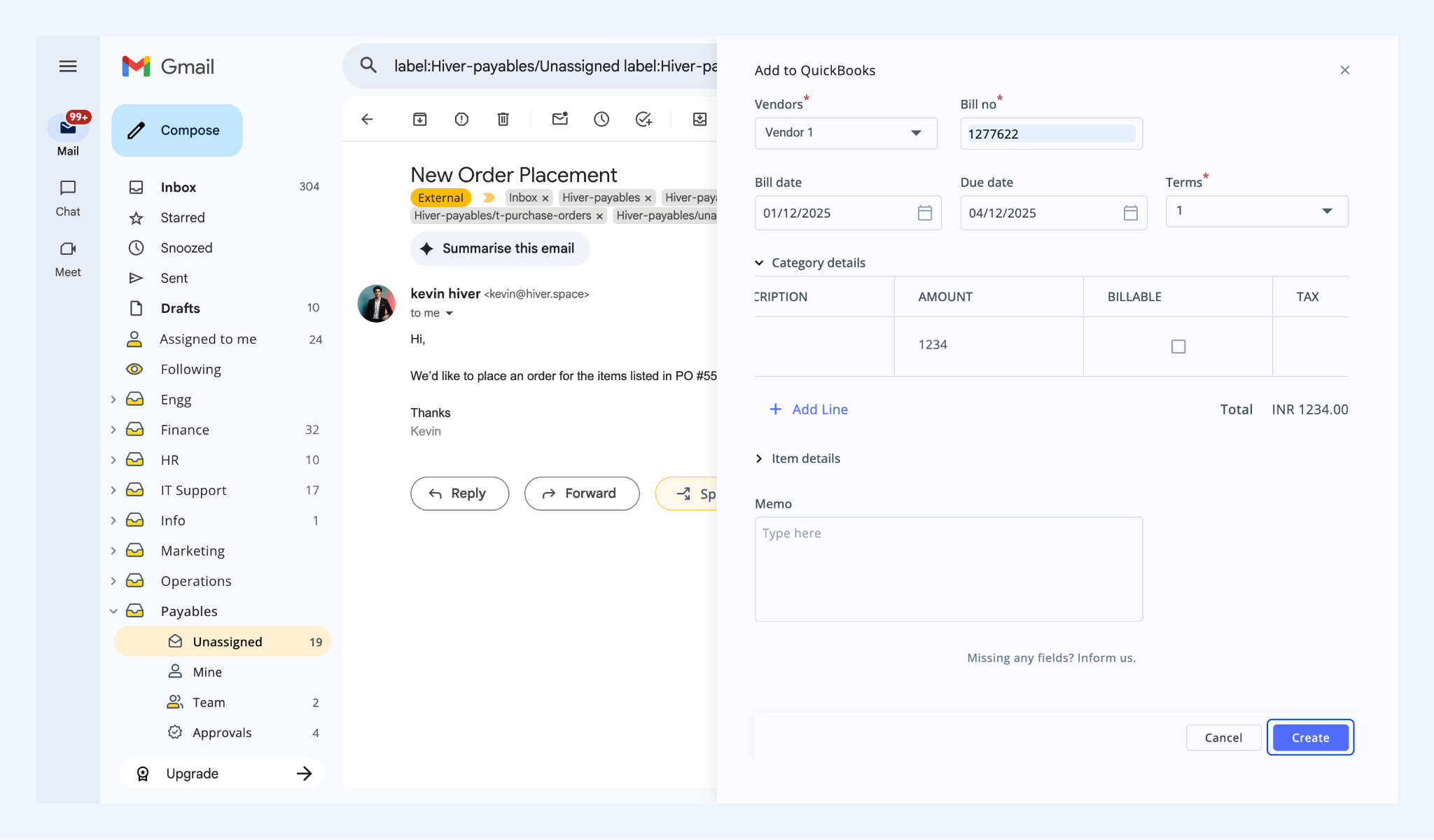The width and height of the screenshot is (1434, 840).
Task: Open the Bill date calendar picker
Action: coord(925,213)
